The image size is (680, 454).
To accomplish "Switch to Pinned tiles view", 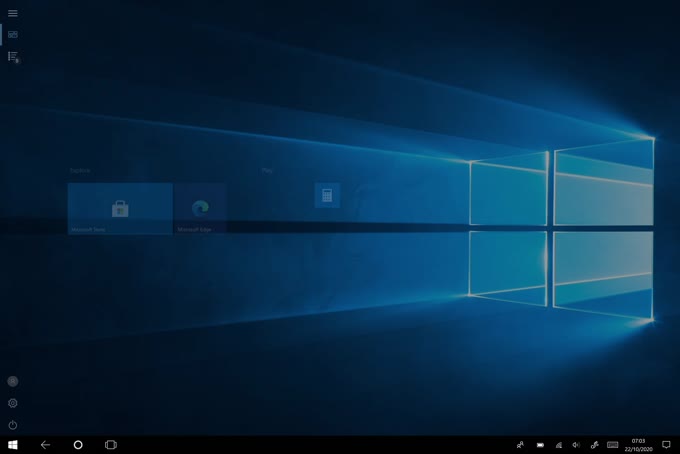I will 13,35.
